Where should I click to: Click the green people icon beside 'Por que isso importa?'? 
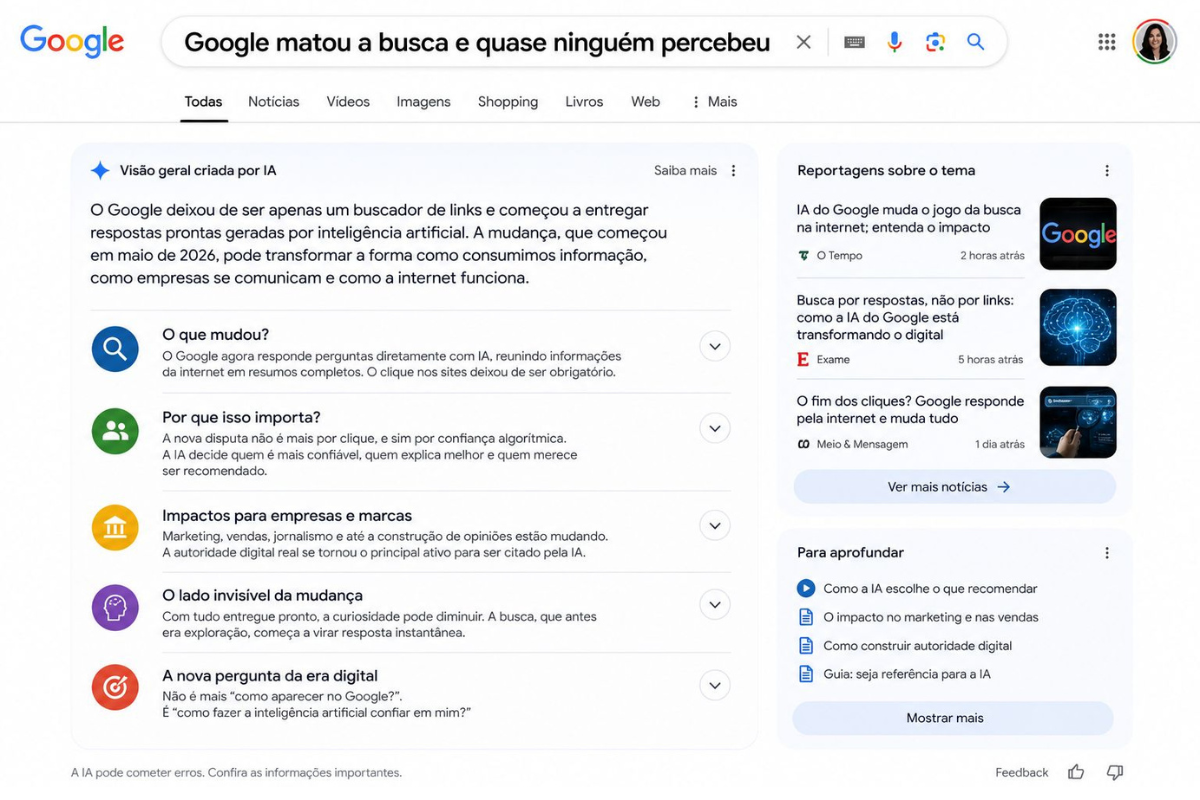click(115, 431)
